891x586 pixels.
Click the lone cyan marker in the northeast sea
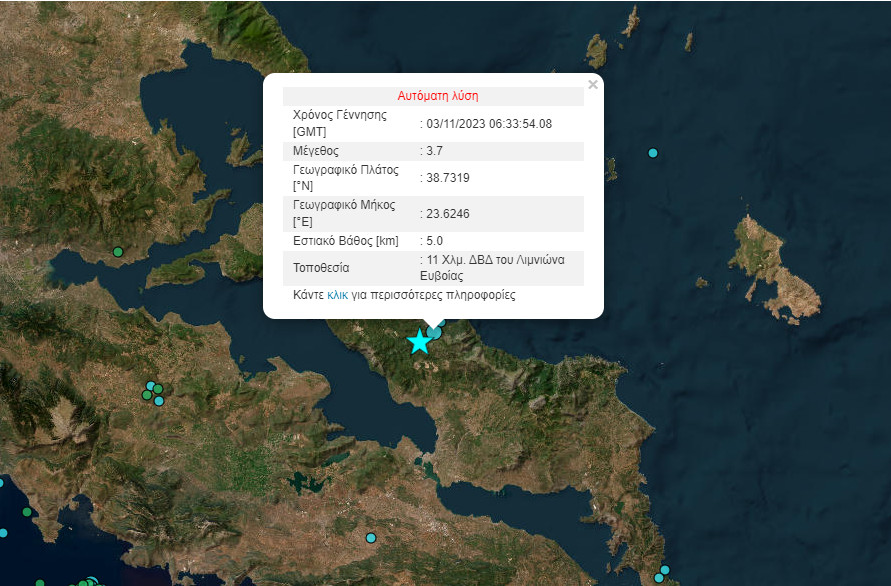pyautogui.click(x=653, y=153)
